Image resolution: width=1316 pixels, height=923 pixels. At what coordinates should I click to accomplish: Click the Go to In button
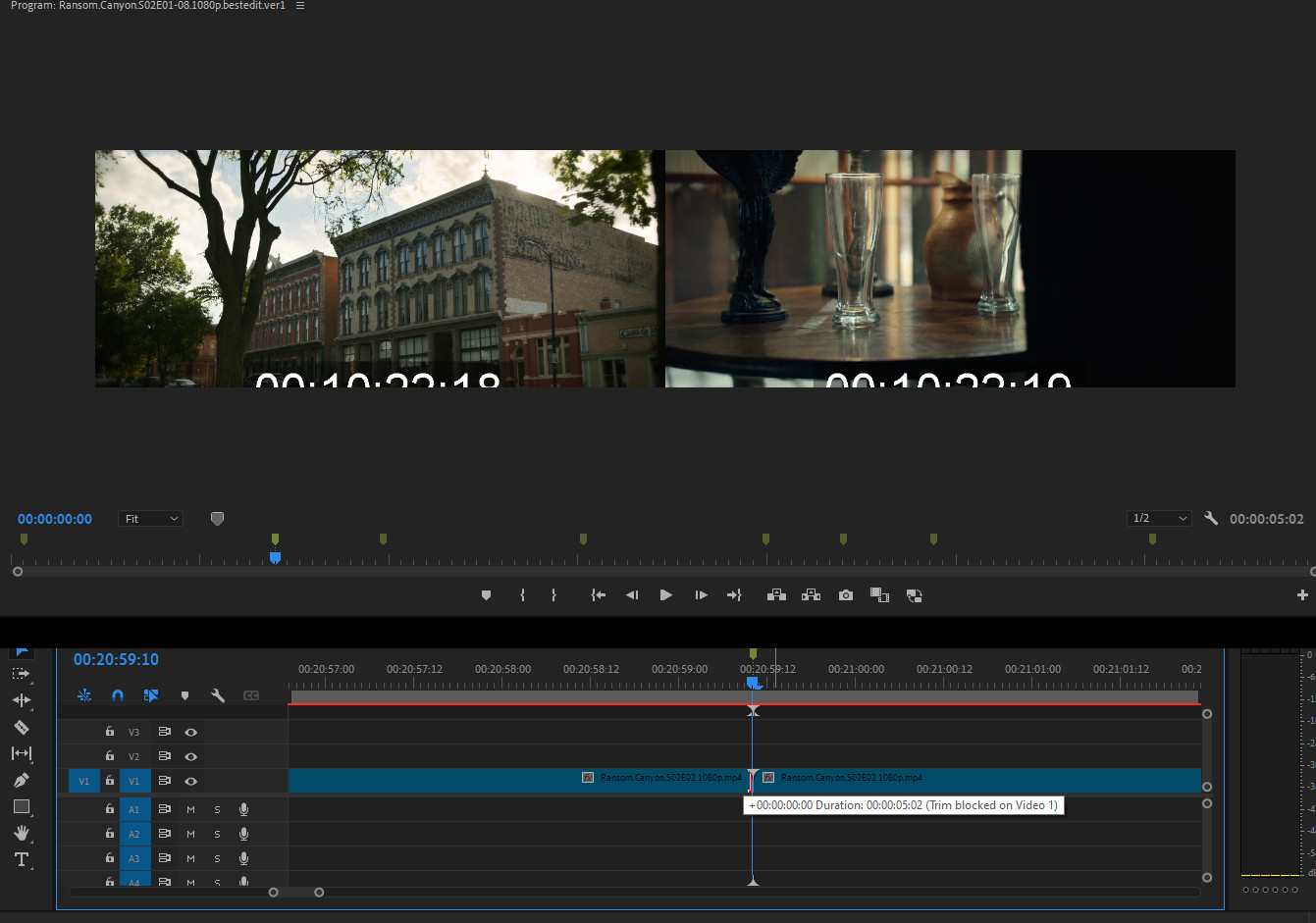click(598, 595)
